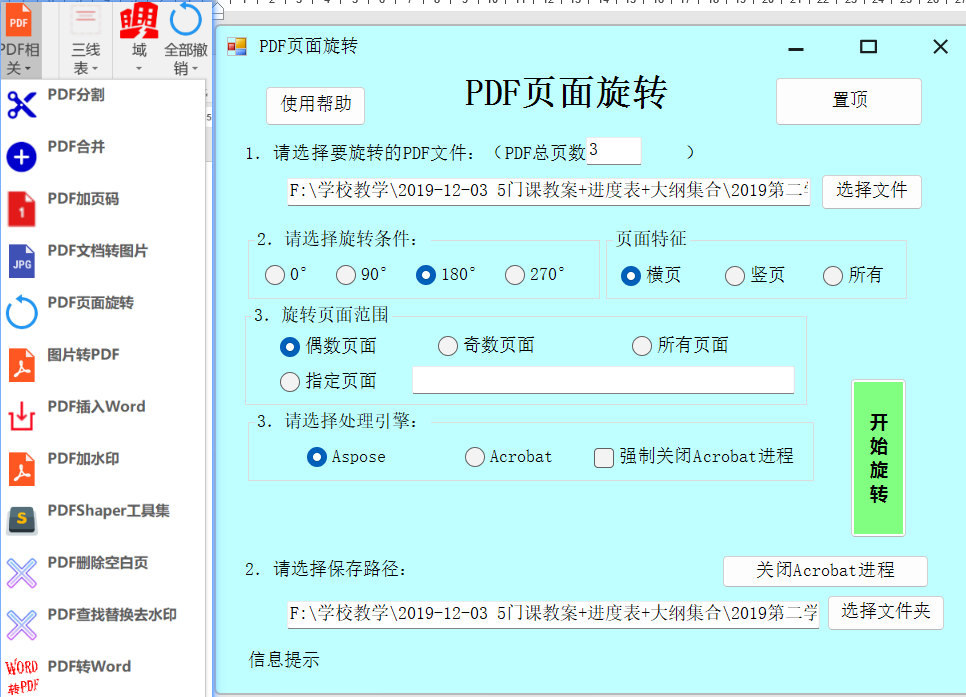Click the PDF转Word red icon

[x=22, y=677]
